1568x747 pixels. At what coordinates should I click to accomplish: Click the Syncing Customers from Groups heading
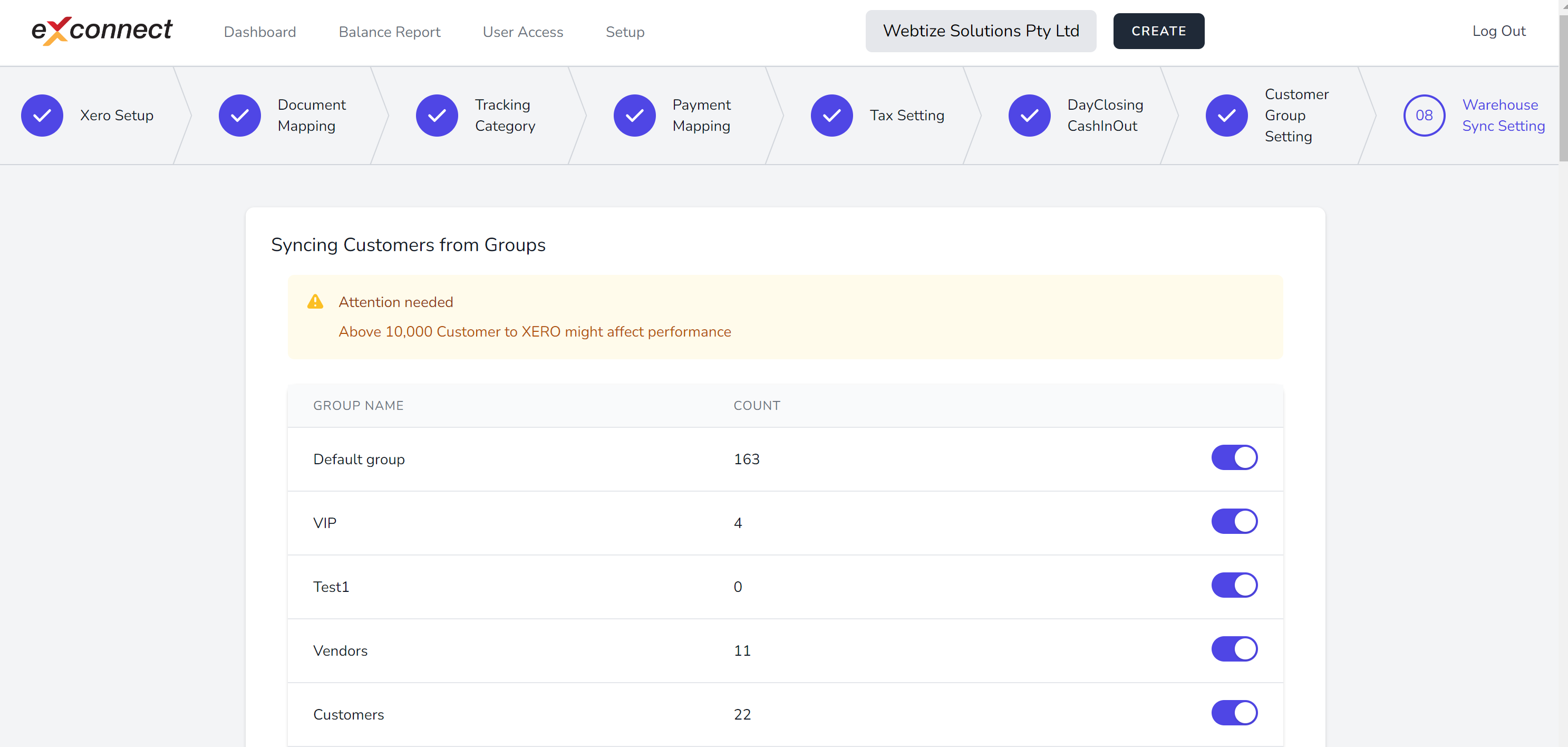(x=408, y=245)
